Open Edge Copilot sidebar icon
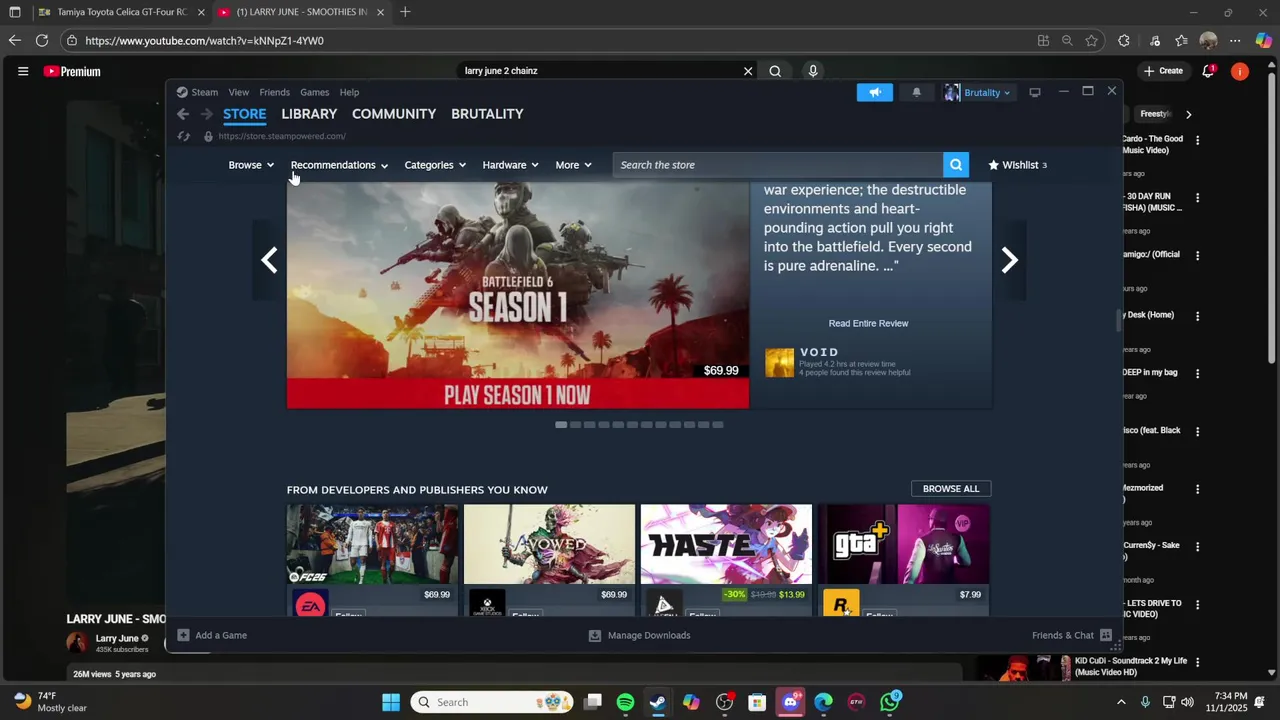 (x=1263, y=41)
